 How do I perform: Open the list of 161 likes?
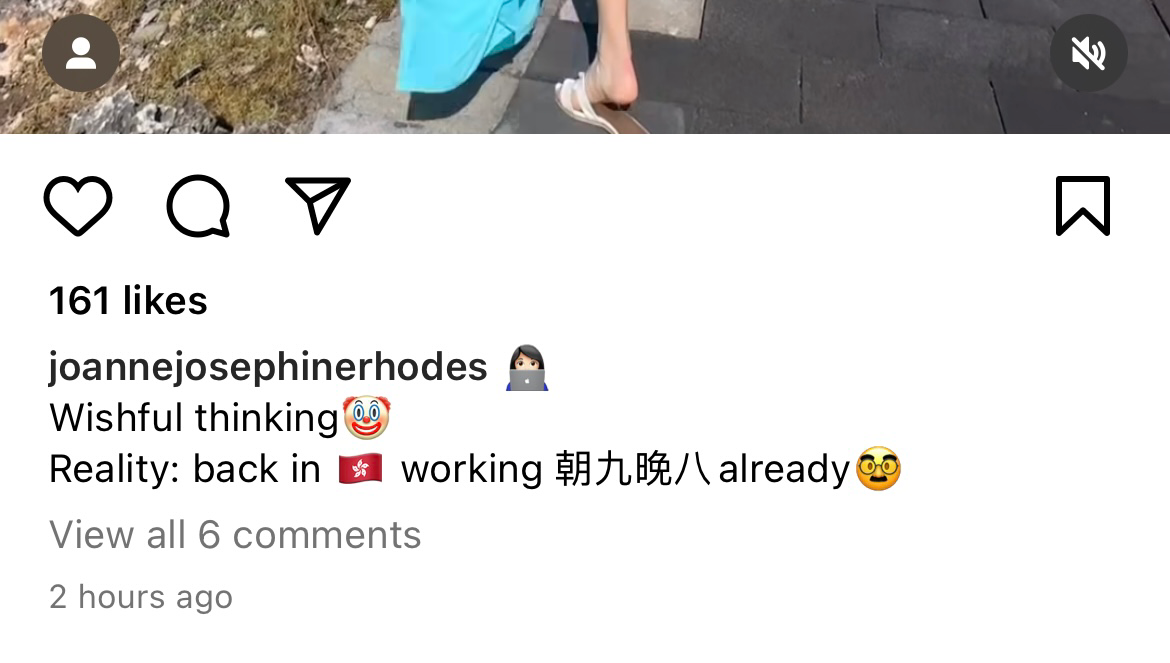tap(128, 301)
